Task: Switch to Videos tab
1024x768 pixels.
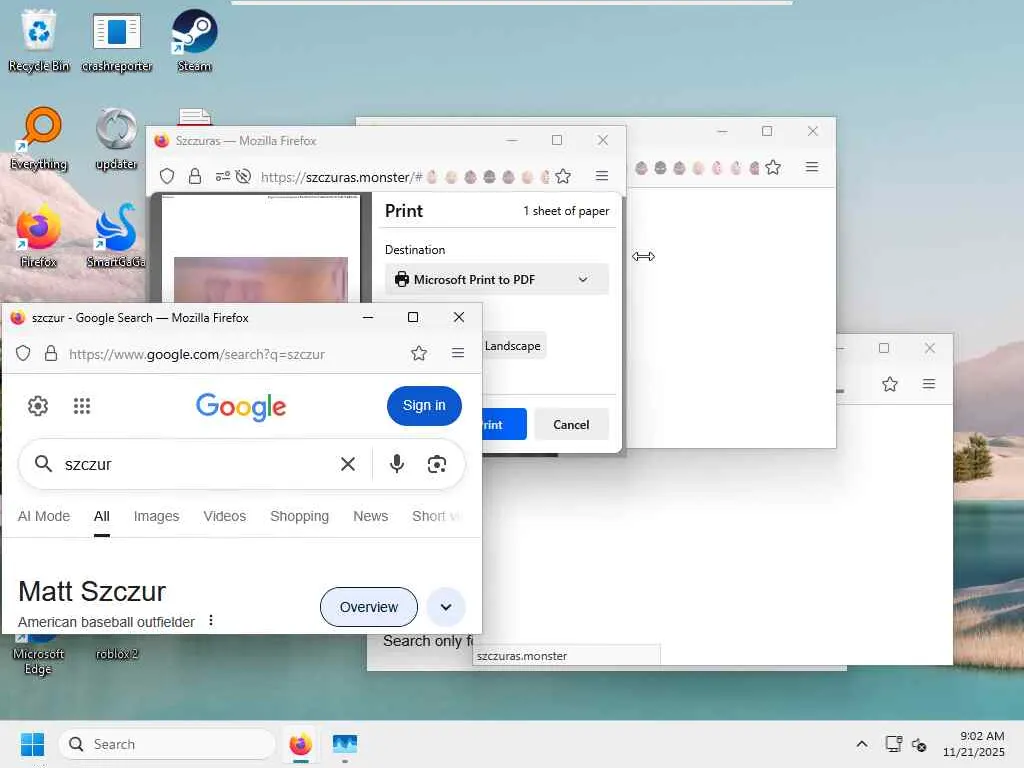Action: coord(225,516)
